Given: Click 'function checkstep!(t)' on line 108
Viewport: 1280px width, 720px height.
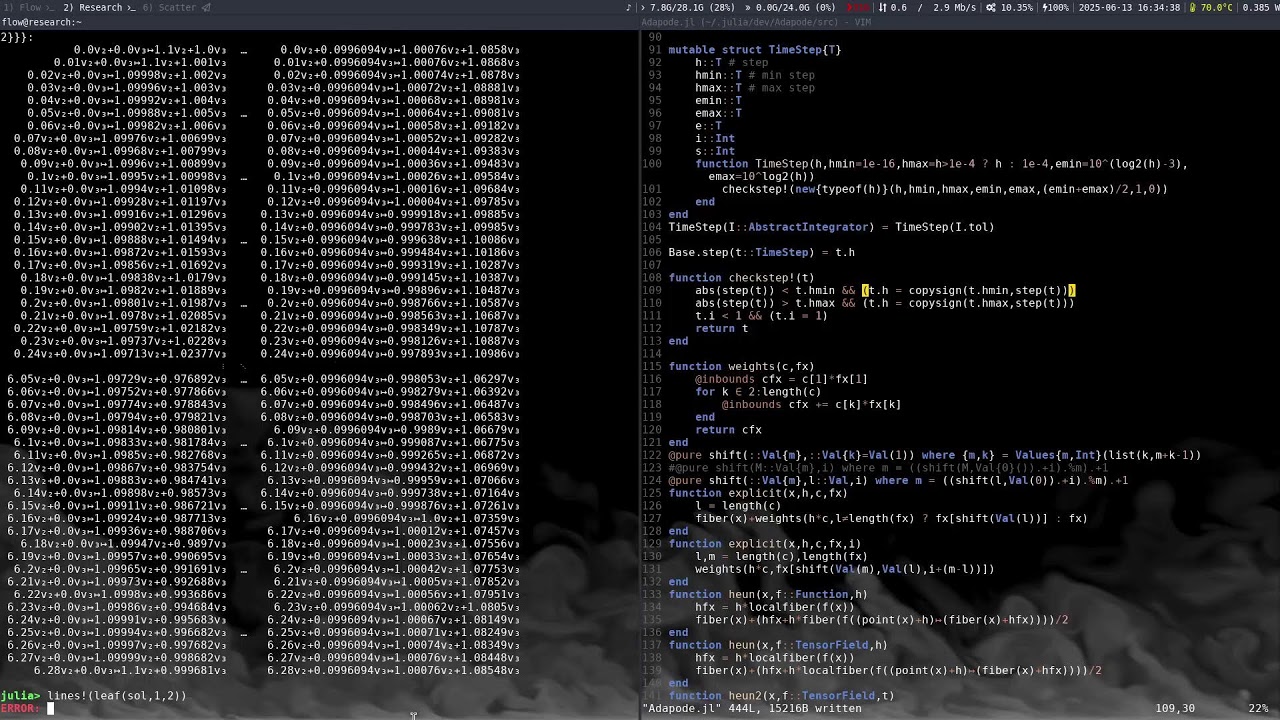Looking at the screenshot, I should click(x=741, y=277).
